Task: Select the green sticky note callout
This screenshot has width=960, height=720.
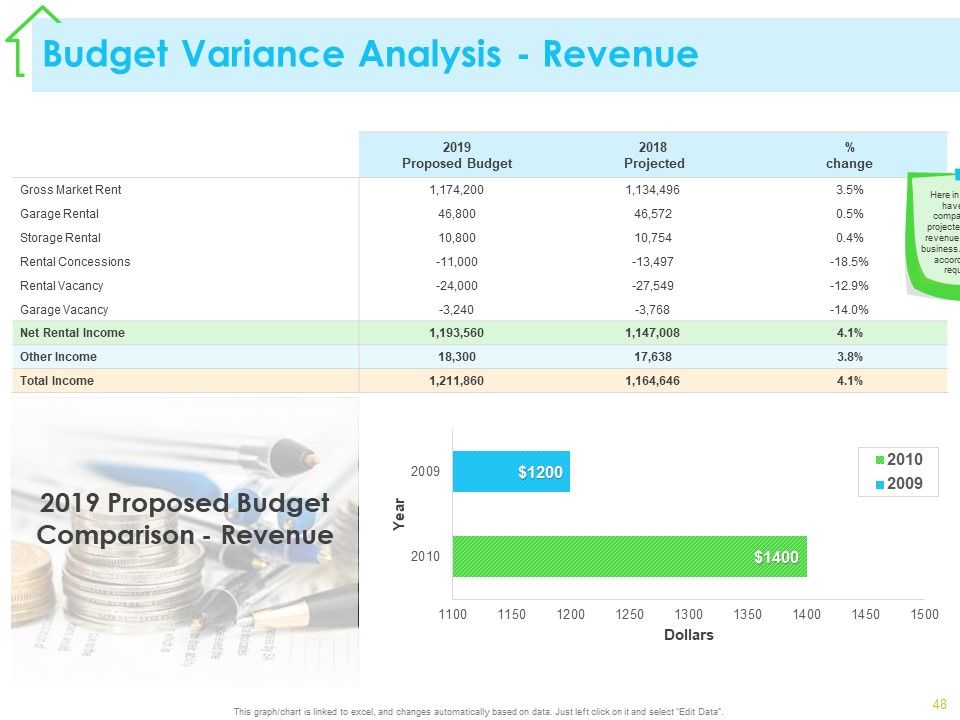Action: pos(932,235)
